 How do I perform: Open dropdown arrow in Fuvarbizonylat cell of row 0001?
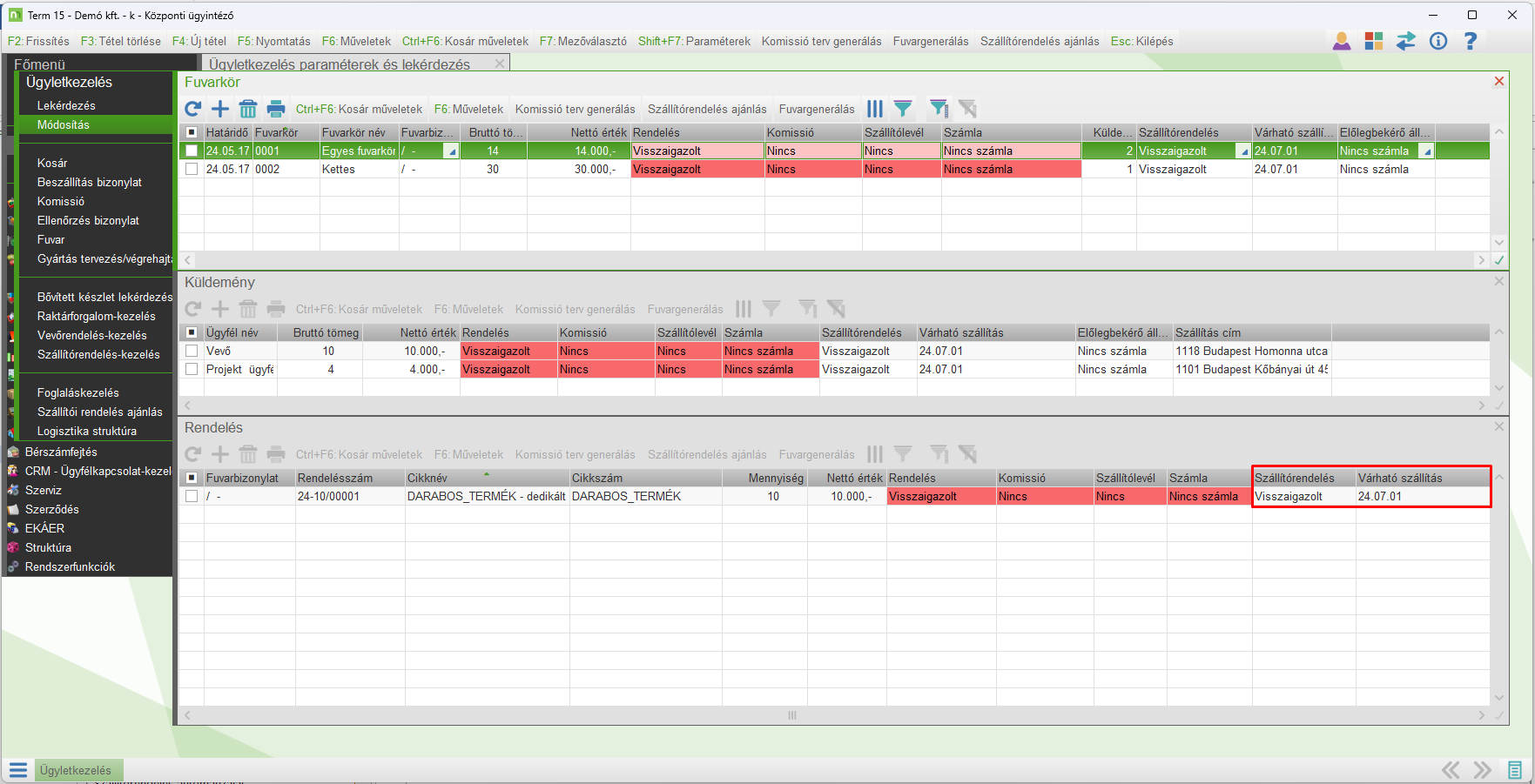(451, 151)
